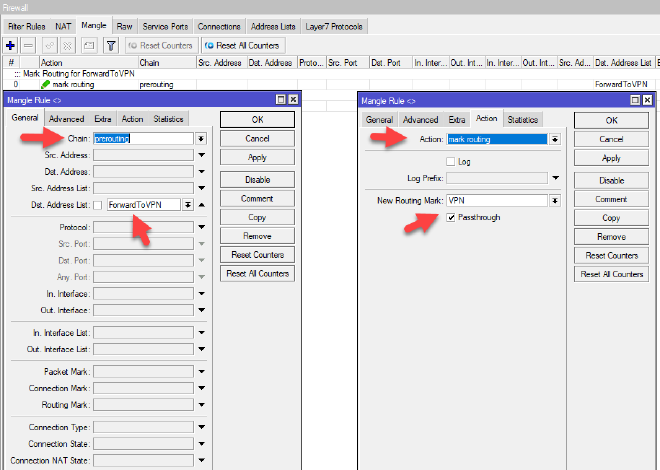Click the Src. Address input field

tap(143, 156)
